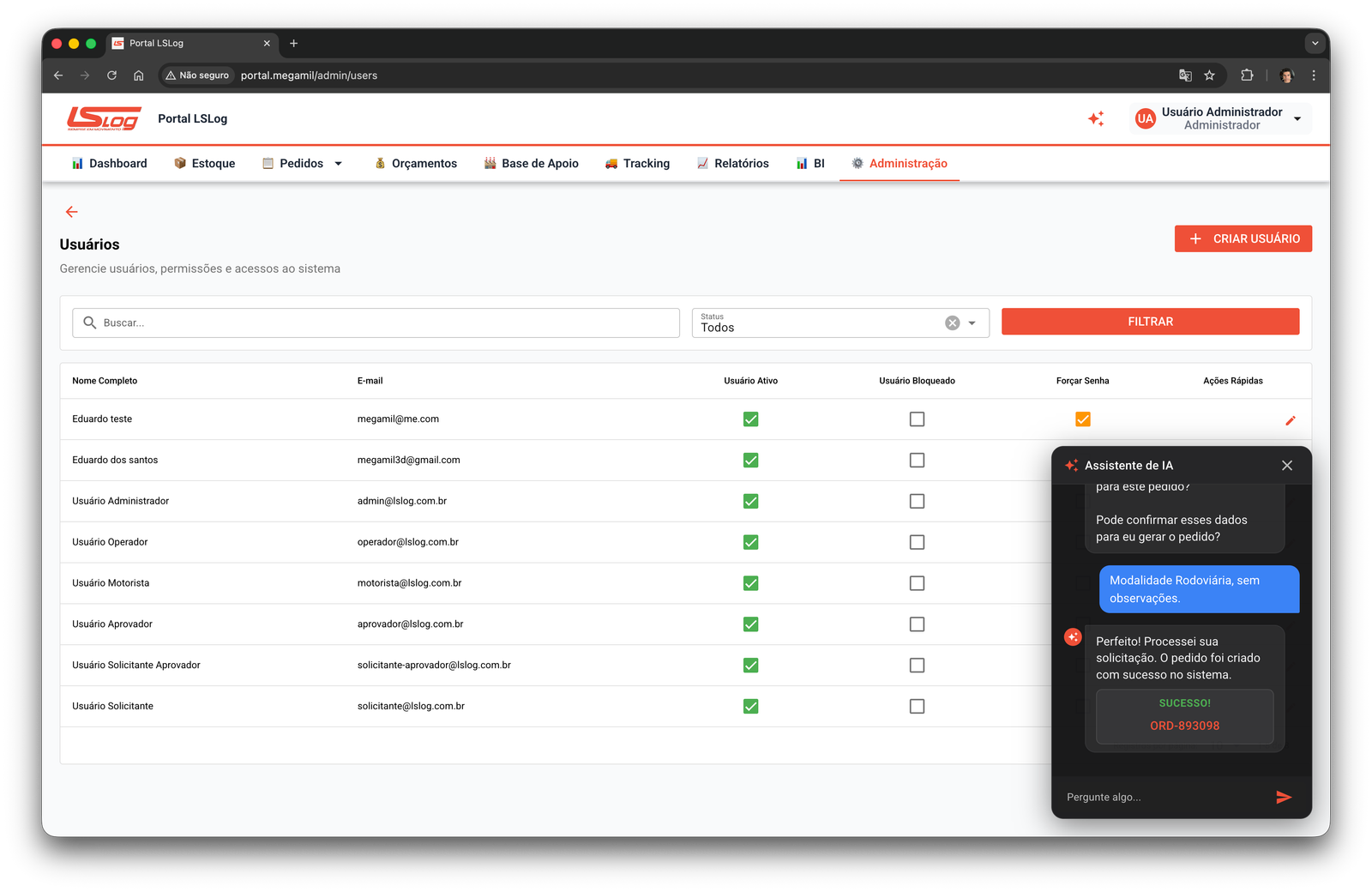Clear the Status filter with the X icon
The height and width of the screenshot is (892, 1372).
tap(952, 323)
